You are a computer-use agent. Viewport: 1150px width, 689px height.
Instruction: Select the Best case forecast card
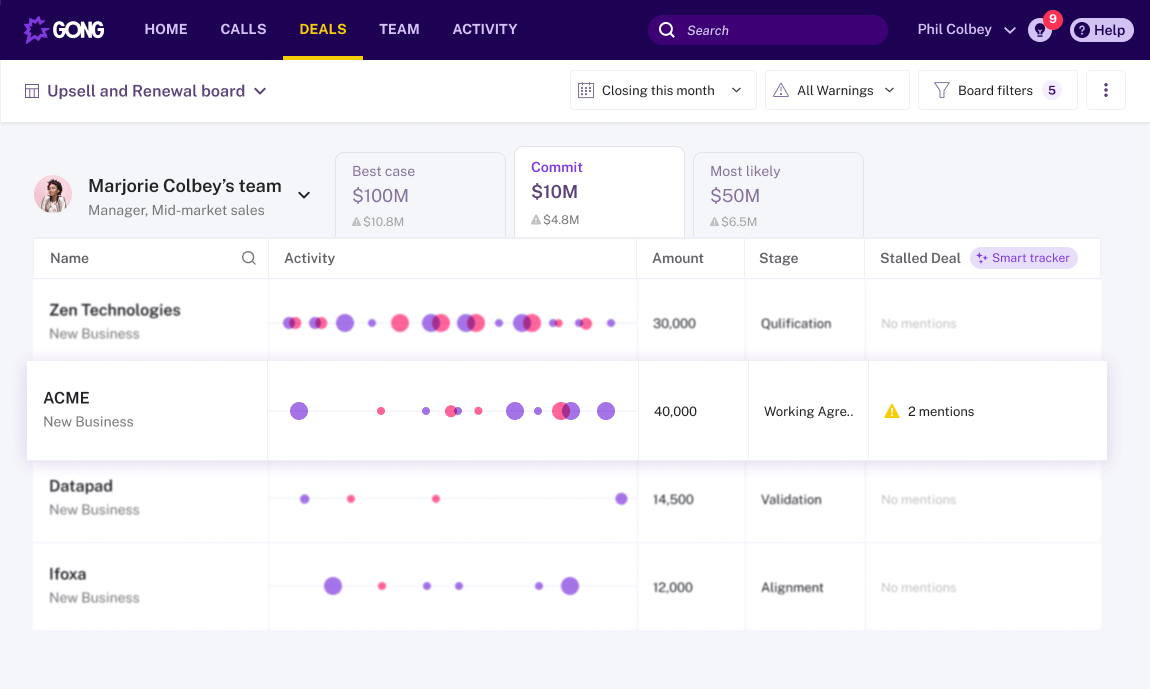tap(420, 195)
